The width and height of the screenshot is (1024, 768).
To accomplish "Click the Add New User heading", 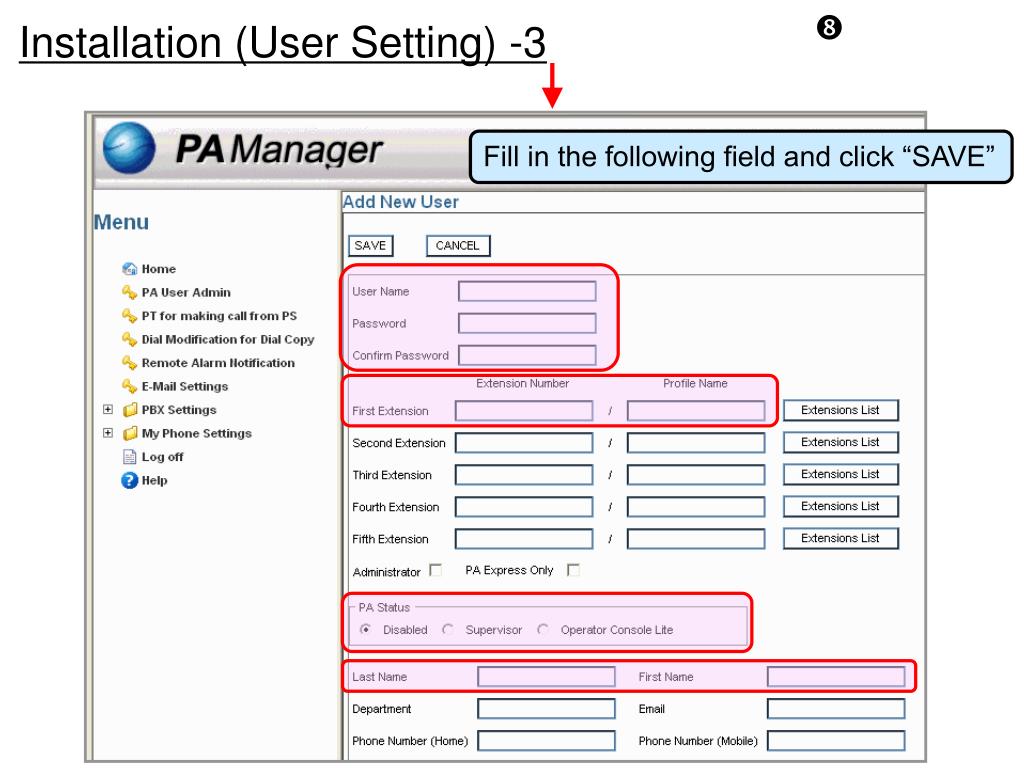I will [x=400, y=202].
